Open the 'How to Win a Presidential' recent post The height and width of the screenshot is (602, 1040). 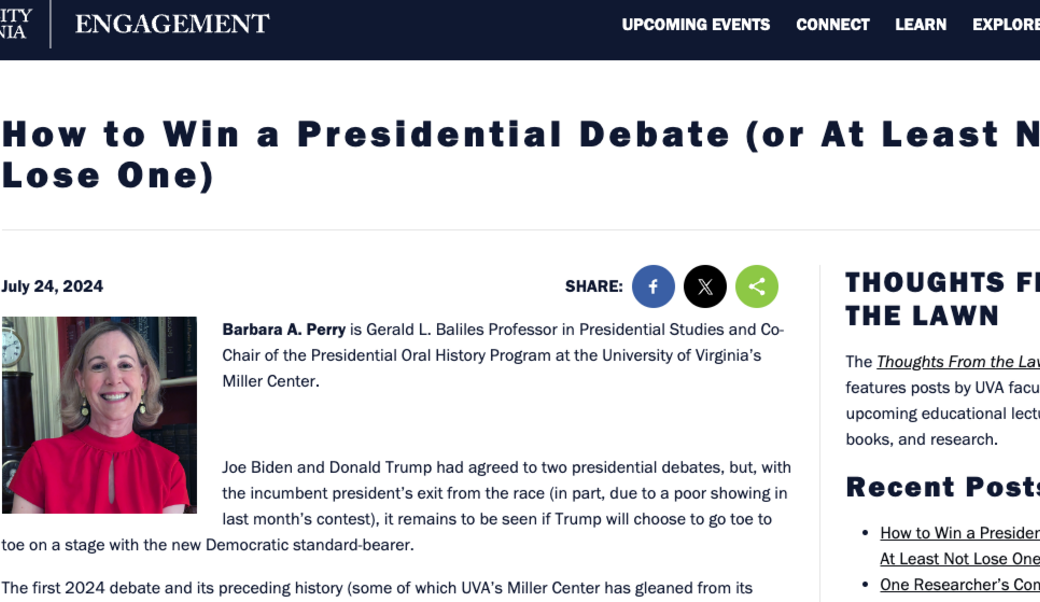[x=959, y=533]
